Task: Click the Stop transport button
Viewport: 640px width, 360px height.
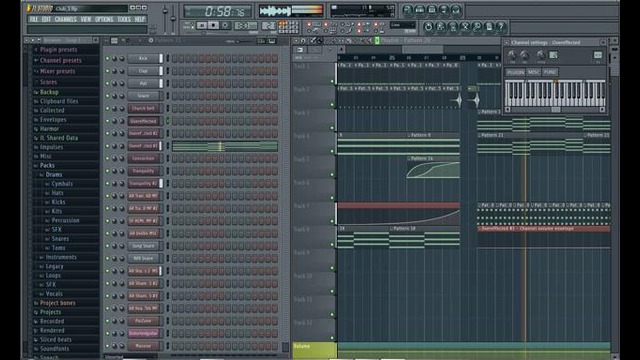Action: (x=213, y=25)
